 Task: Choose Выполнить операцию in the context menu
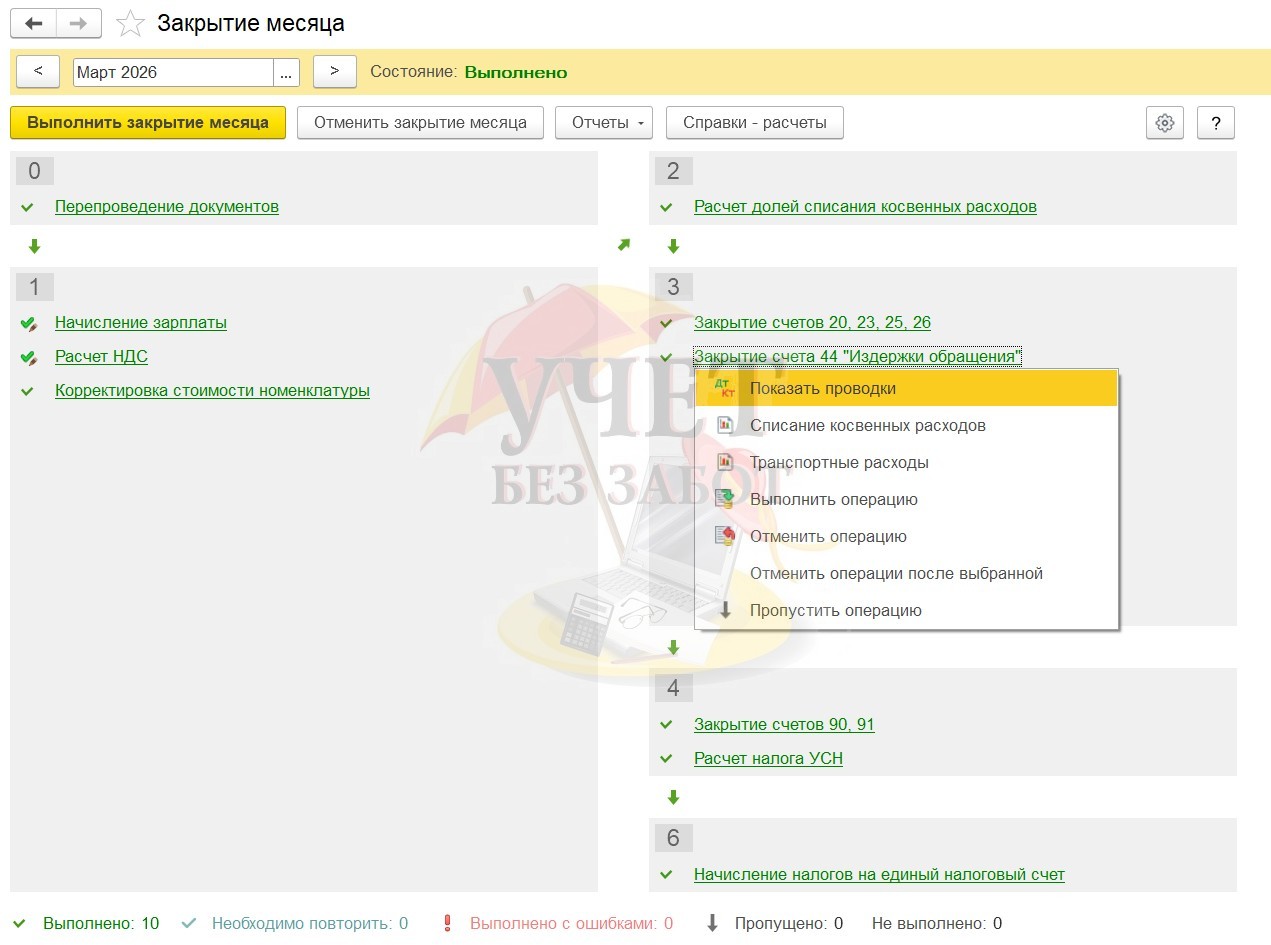pos(833,499)
